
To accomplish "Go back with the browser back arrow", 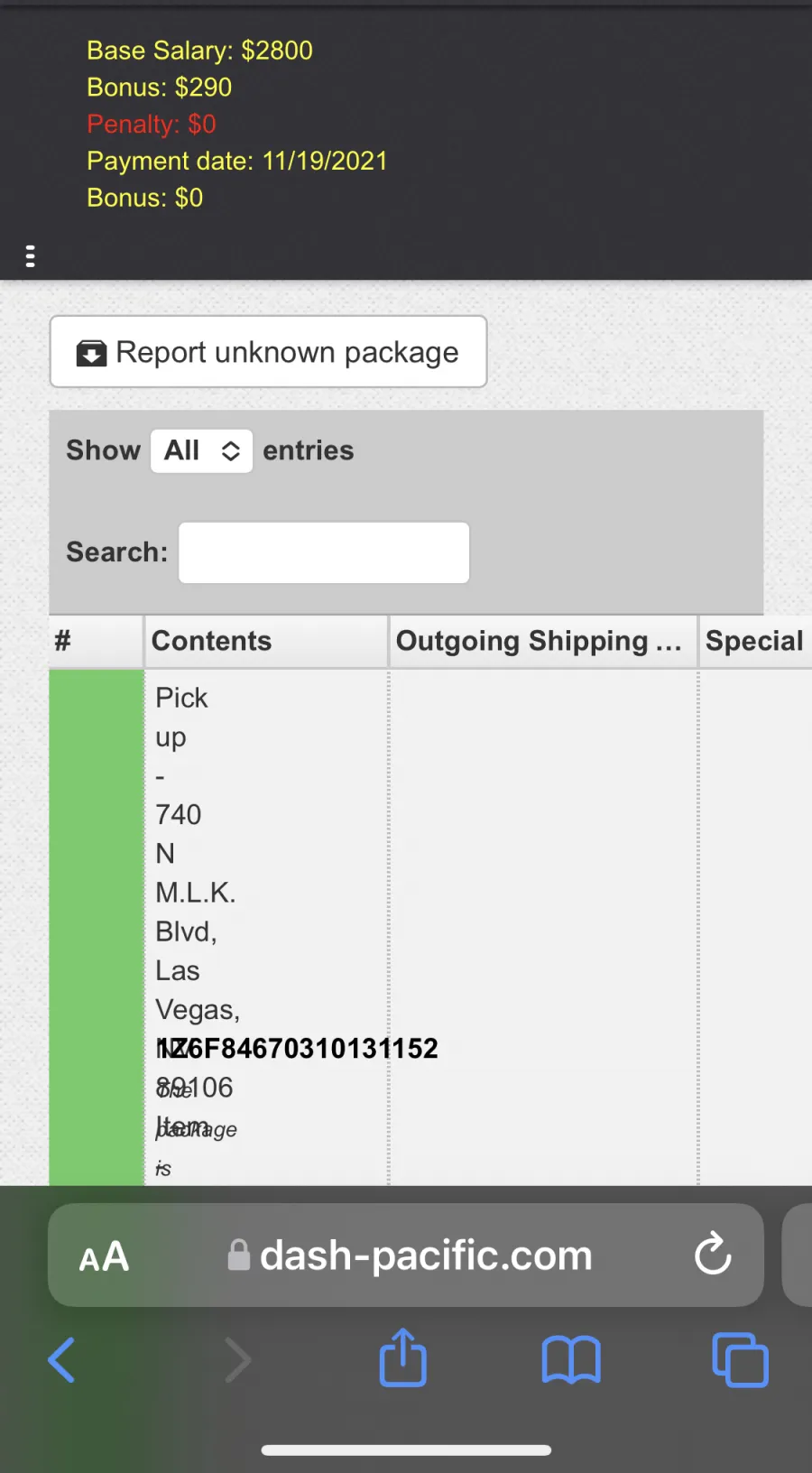I will (x=61, y=1360).
